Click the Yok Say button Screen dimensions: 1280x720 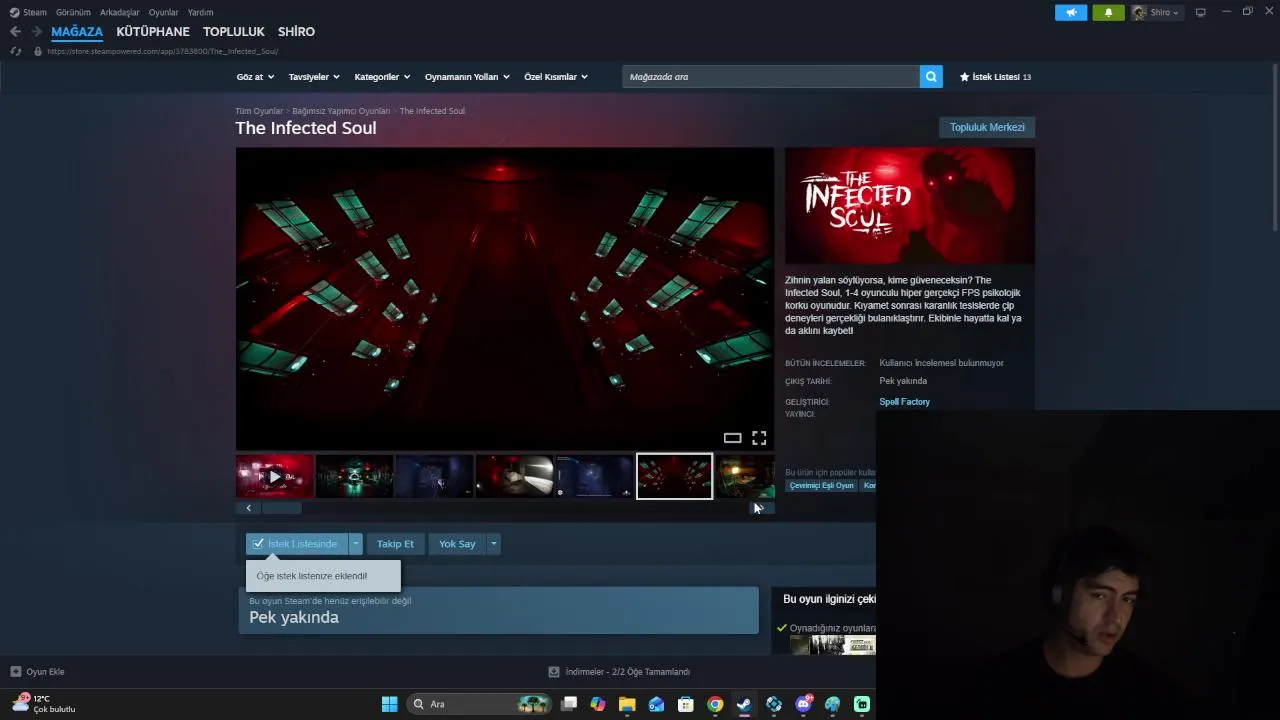457,544
